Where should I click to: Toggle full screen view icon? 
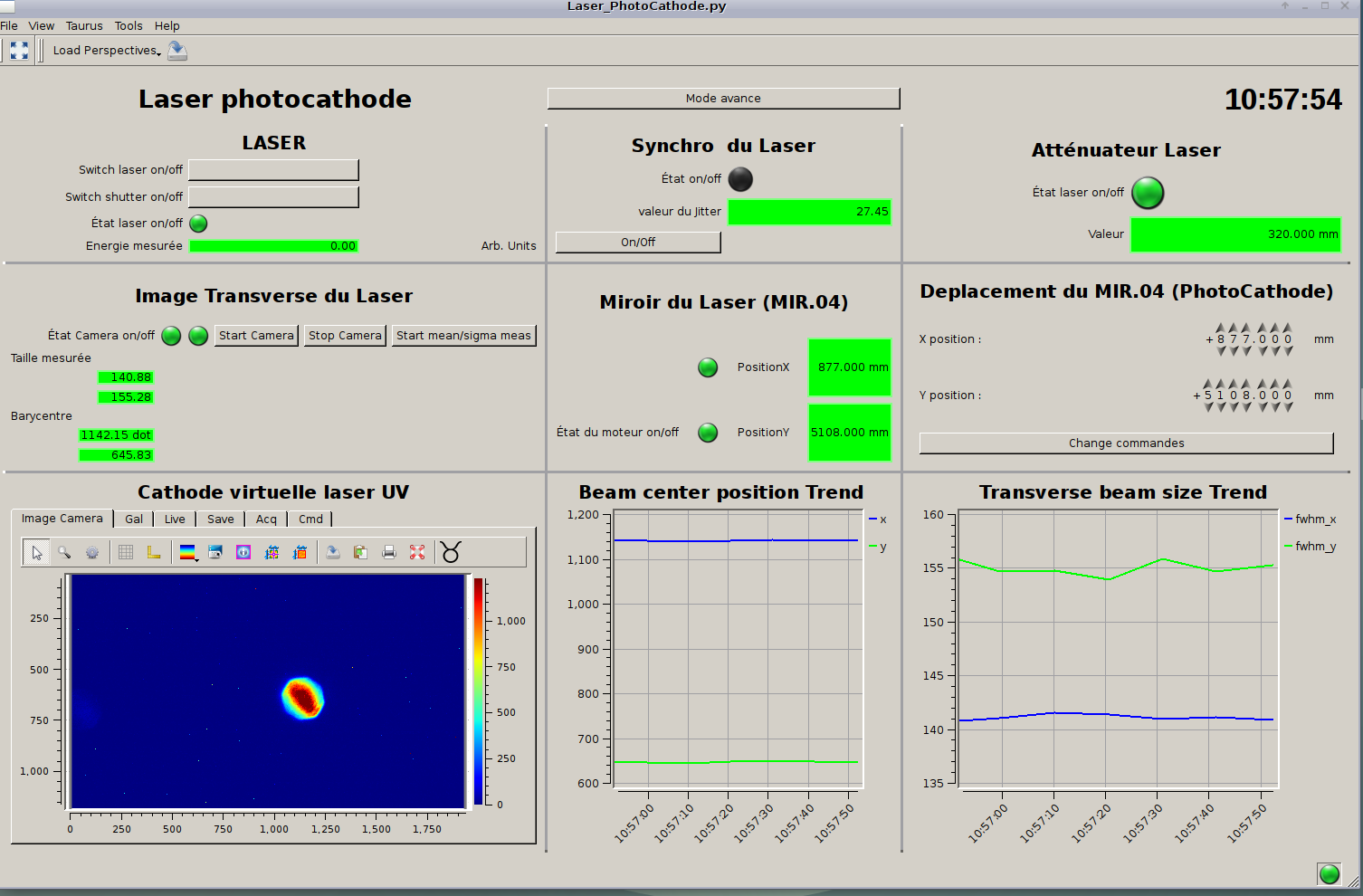pyautogui.click(x=19, y=51)
